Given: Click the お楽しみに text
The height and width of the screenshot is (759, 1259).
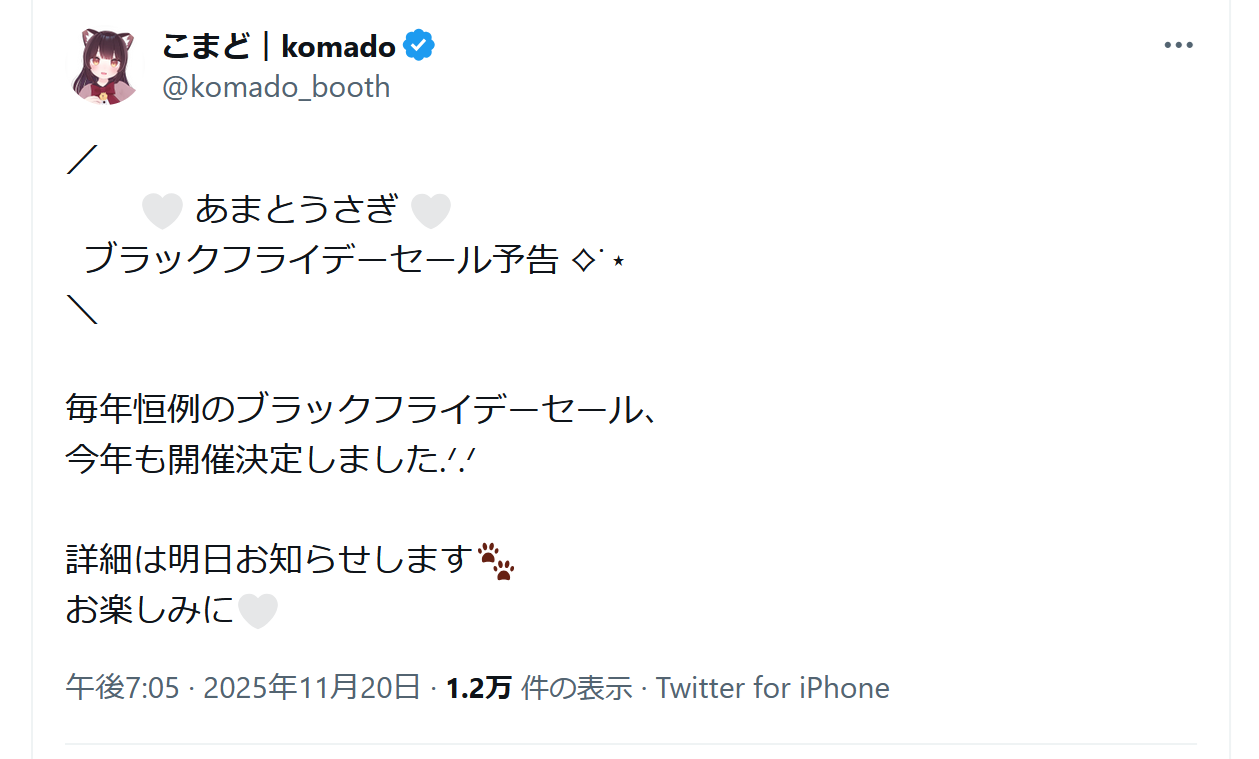Looking at the screenshot, I should (x=150, y=610).
